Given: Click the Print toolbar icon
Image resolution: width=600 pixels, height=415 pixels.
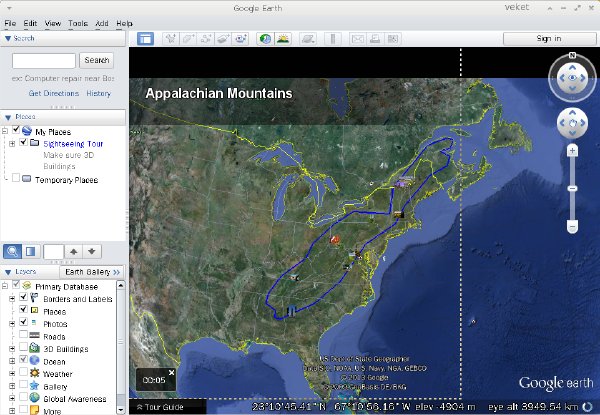Looking at the screenshot, I should point(375,39).
